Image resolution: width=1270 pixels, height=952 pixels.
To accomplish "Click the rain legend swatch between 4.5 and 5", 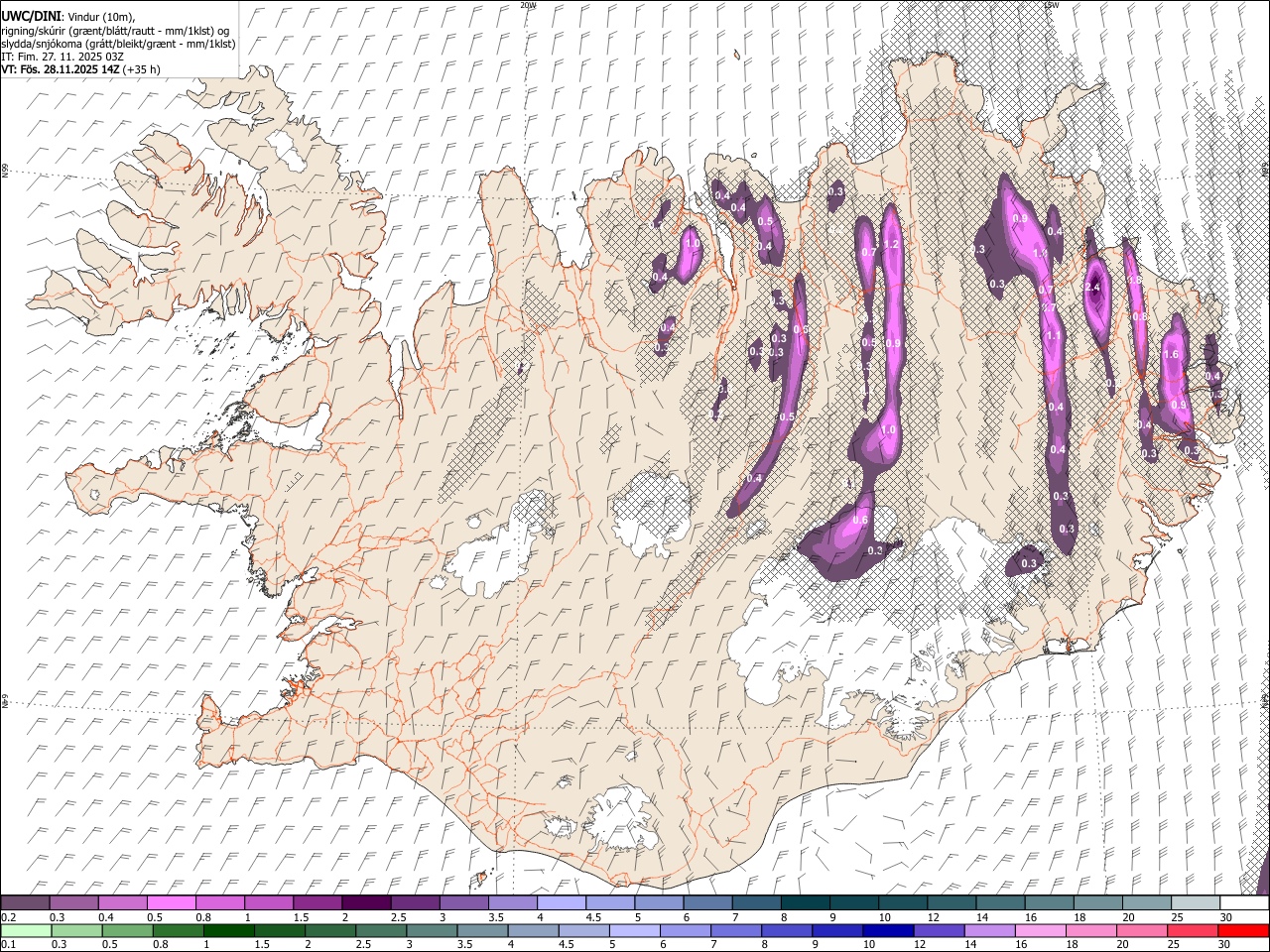I will point(583,931).
